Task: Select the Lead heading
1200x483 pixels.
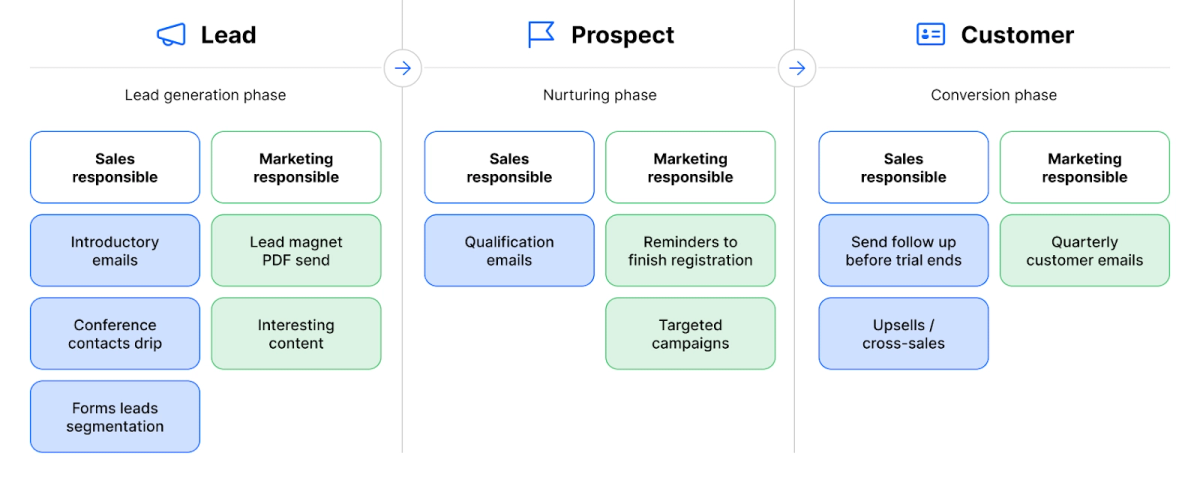Action: point(228,35)
